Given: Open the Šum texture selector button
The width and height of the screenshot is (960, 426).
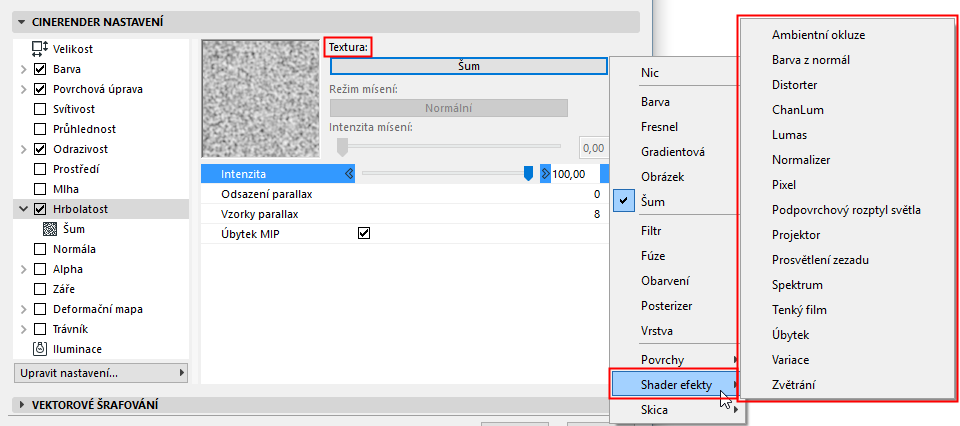Looking at the screenshot, I should [468, 66].
